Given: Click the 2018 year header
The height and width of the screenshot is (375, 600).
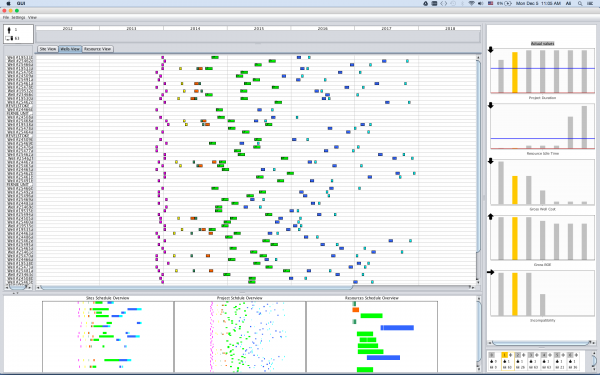Looking at the screenshot, I should pos(450,28).
